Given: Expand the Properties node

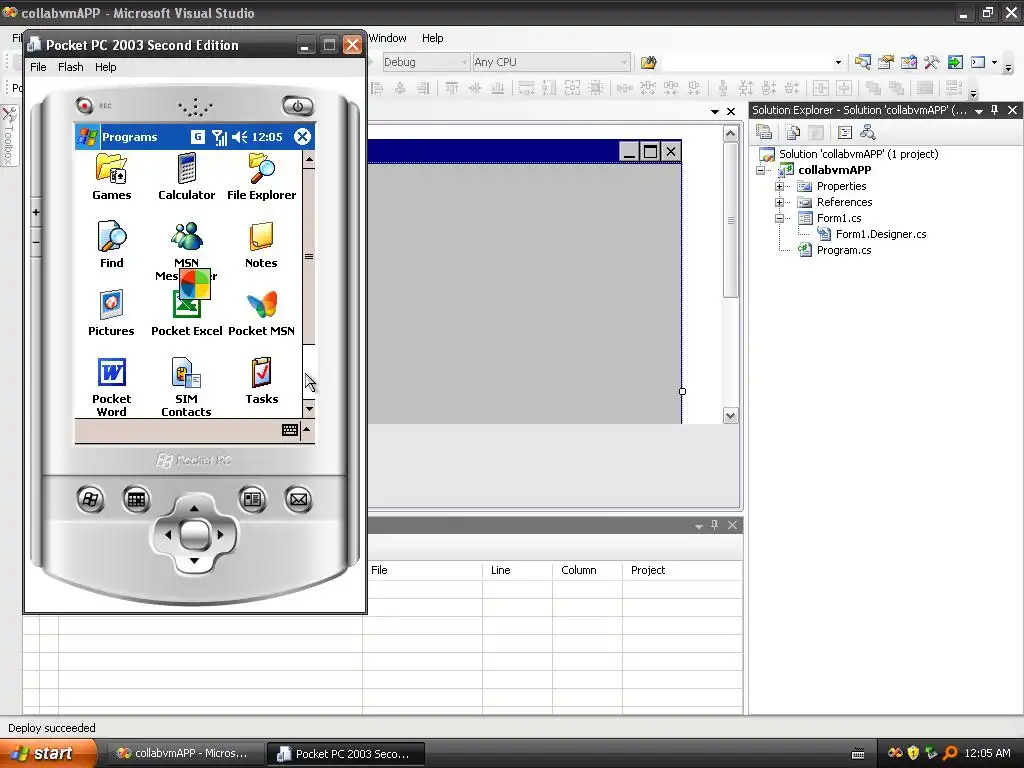Looking at the screenshot, I should point(779,186).
